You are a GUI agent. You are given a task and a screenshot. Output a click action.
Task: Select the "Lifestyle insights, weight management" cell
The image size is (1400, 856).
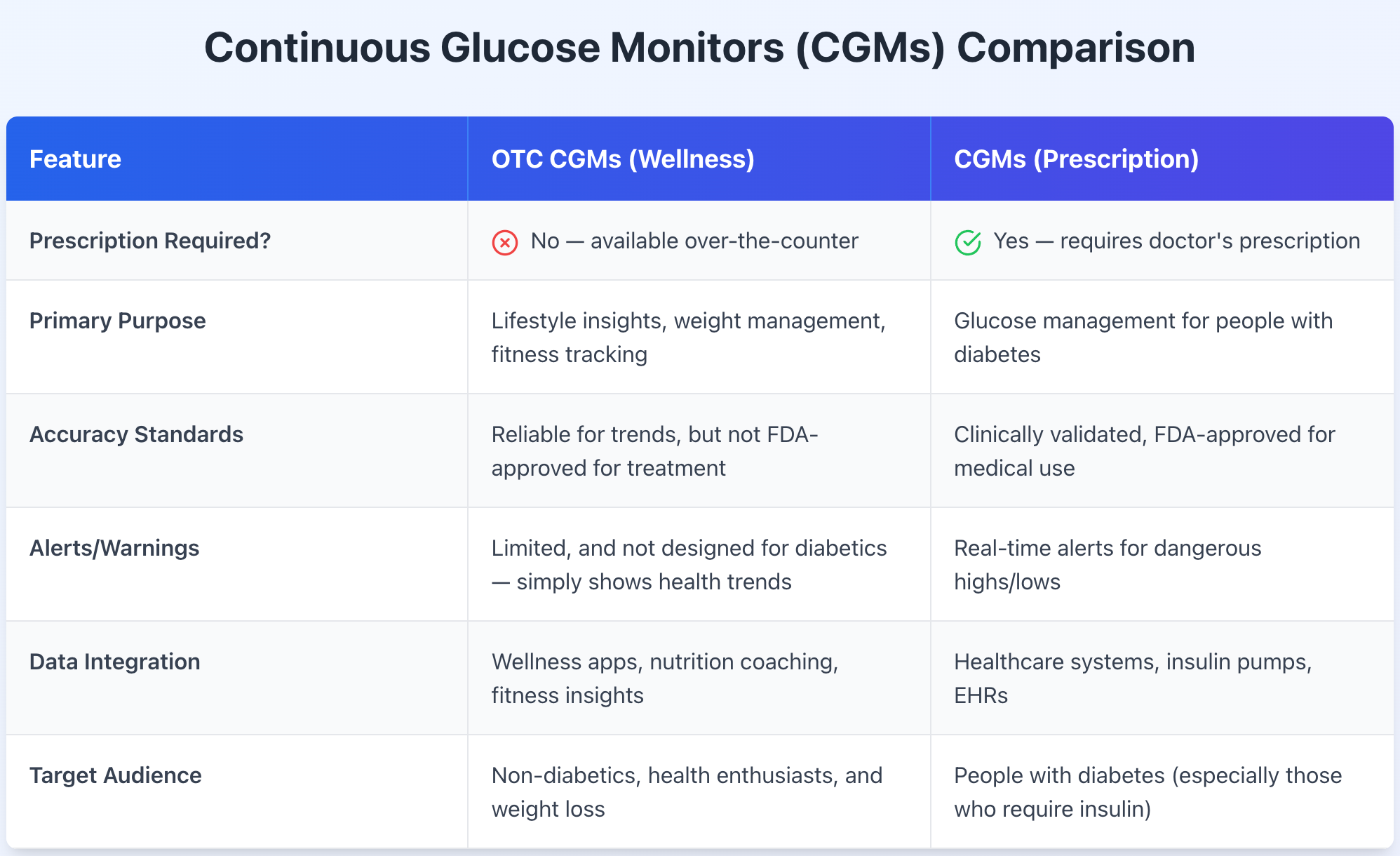[x=688, y=337]
